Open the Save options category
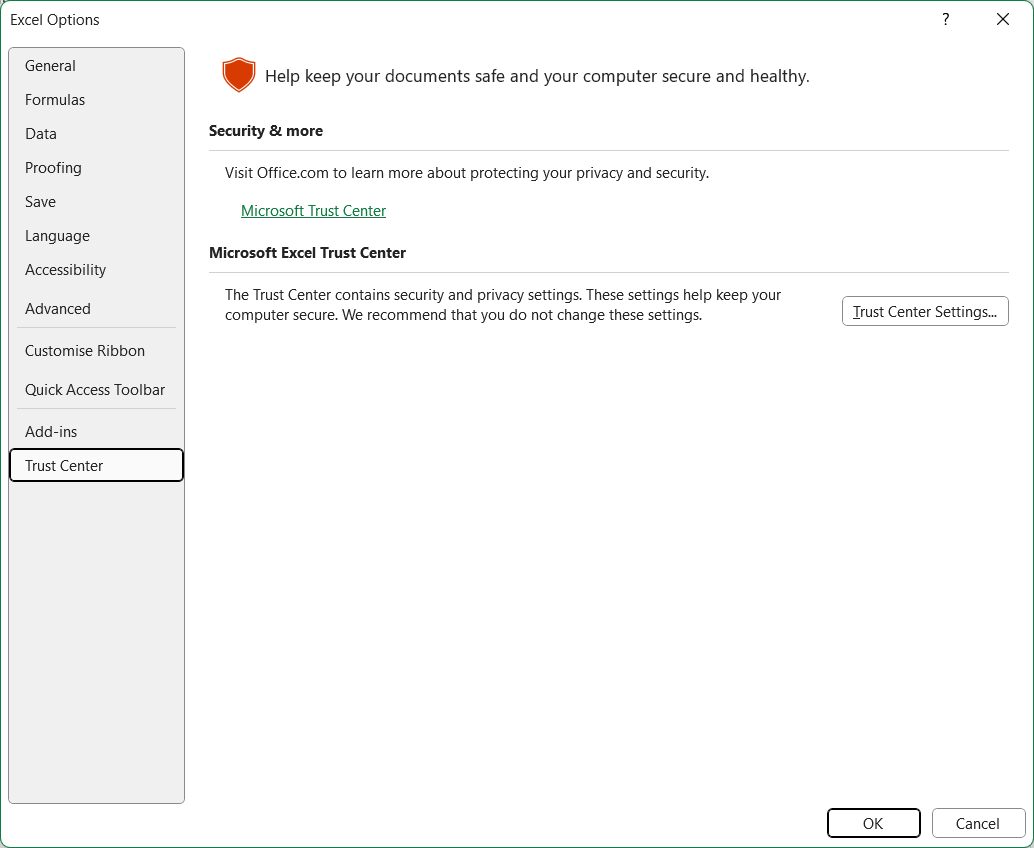 tap(40, 202)
